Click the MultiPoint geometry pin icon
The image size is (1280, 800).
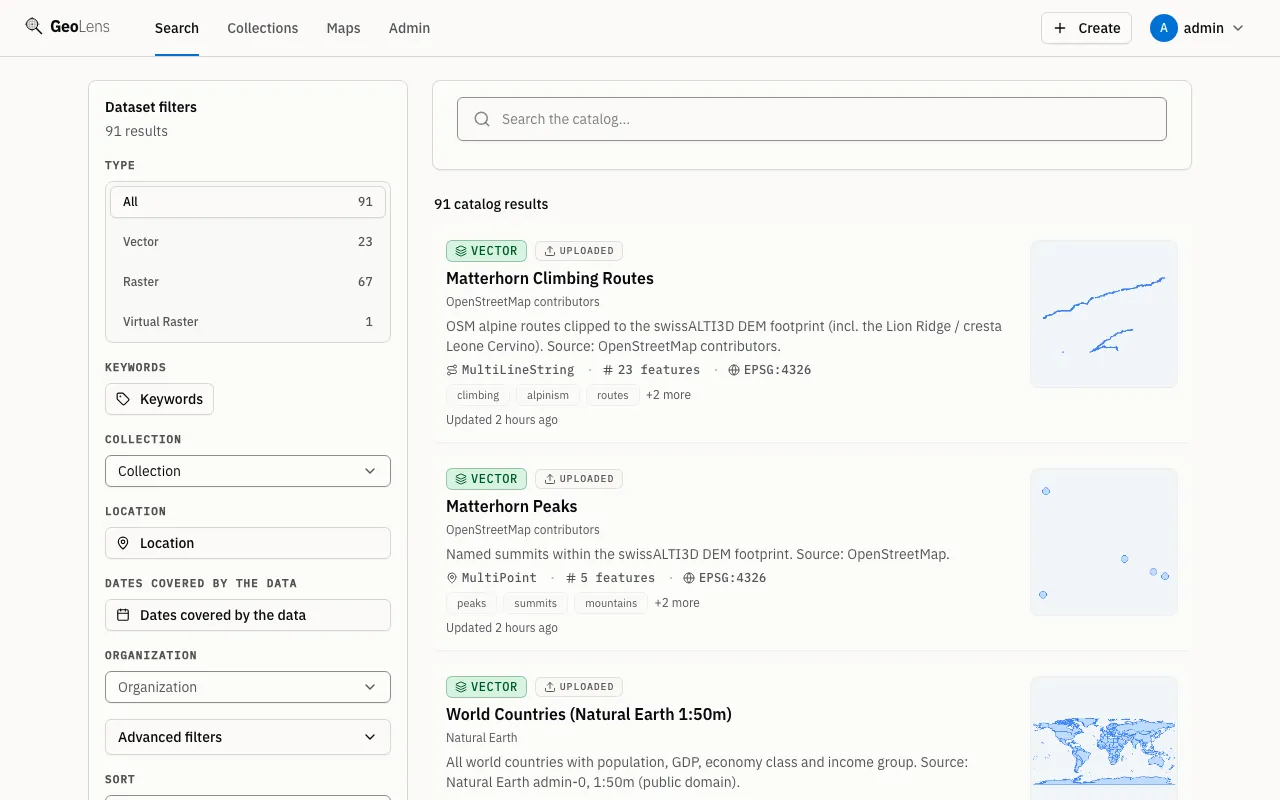(452, 578)
